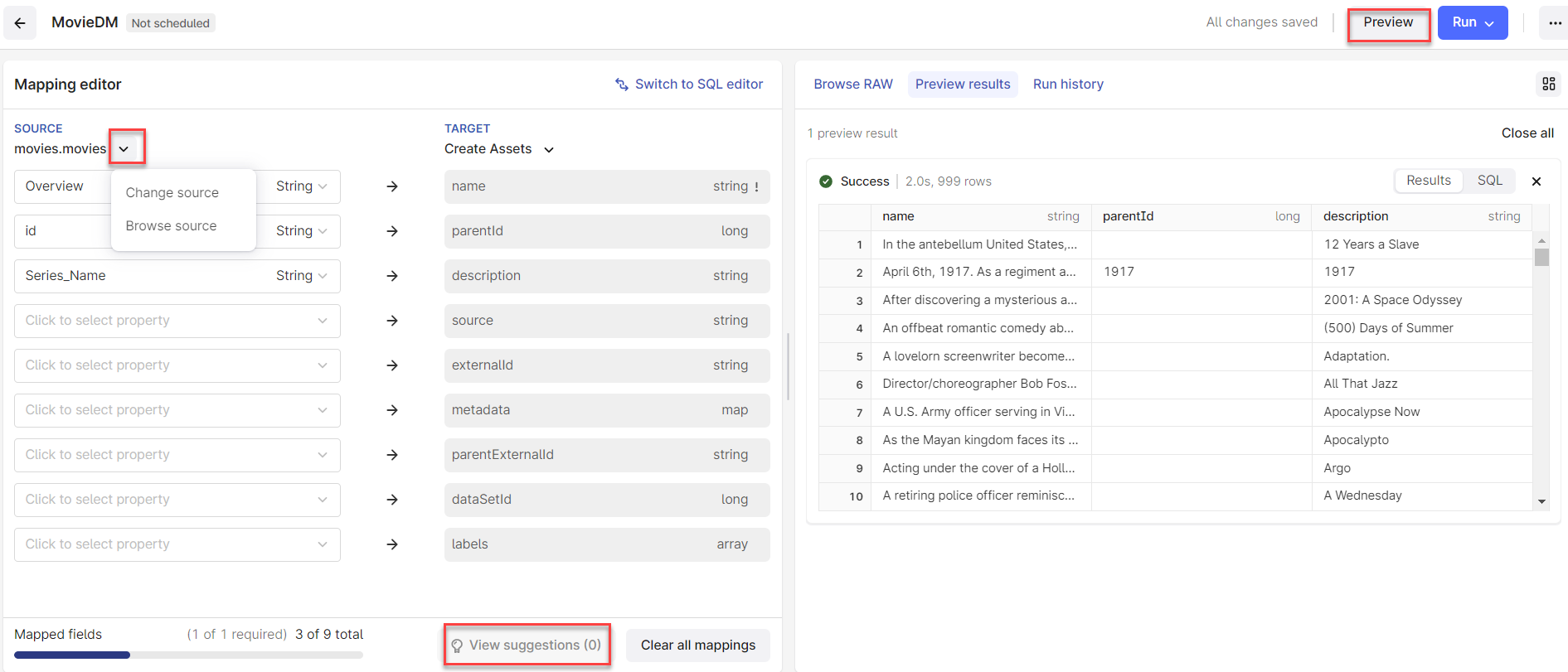This screenshot has width=1568, height=672.
Task: Click the arrow mapping to dataSetId
Action: (392, 500)
